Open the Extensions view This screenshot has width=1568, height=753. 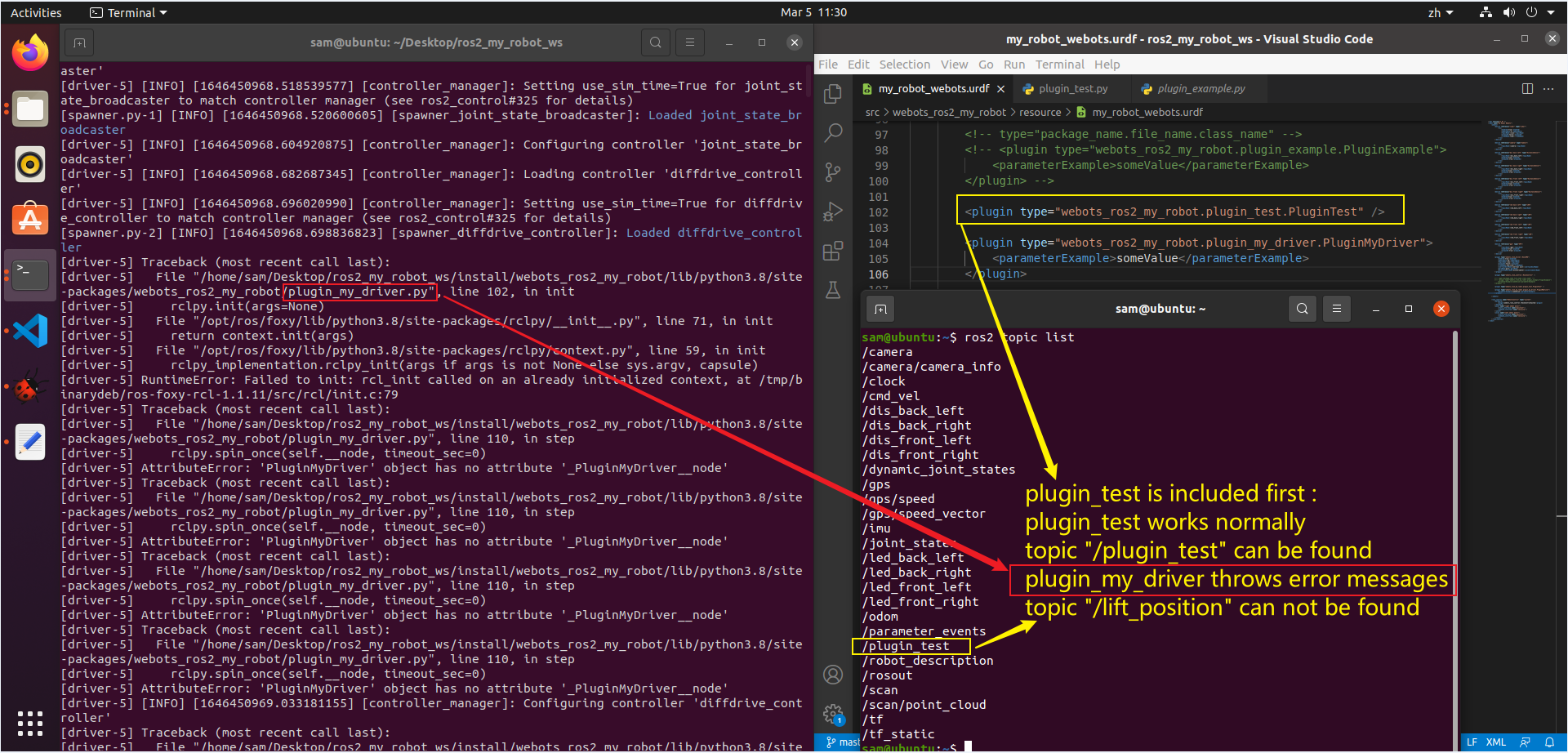tap(833, 251)
